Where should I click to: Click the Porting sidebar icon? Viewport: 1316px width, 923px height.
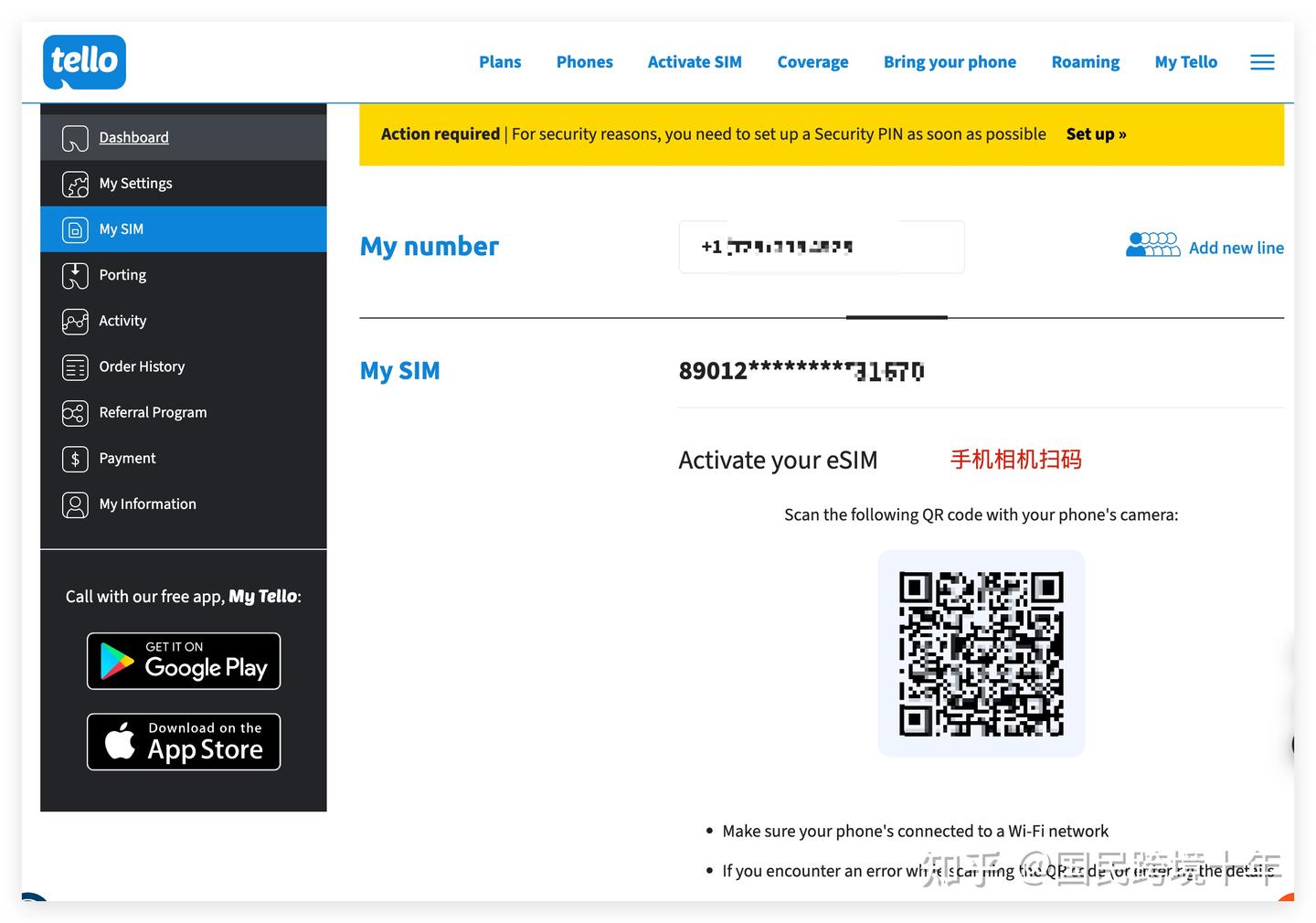[75, 275]
